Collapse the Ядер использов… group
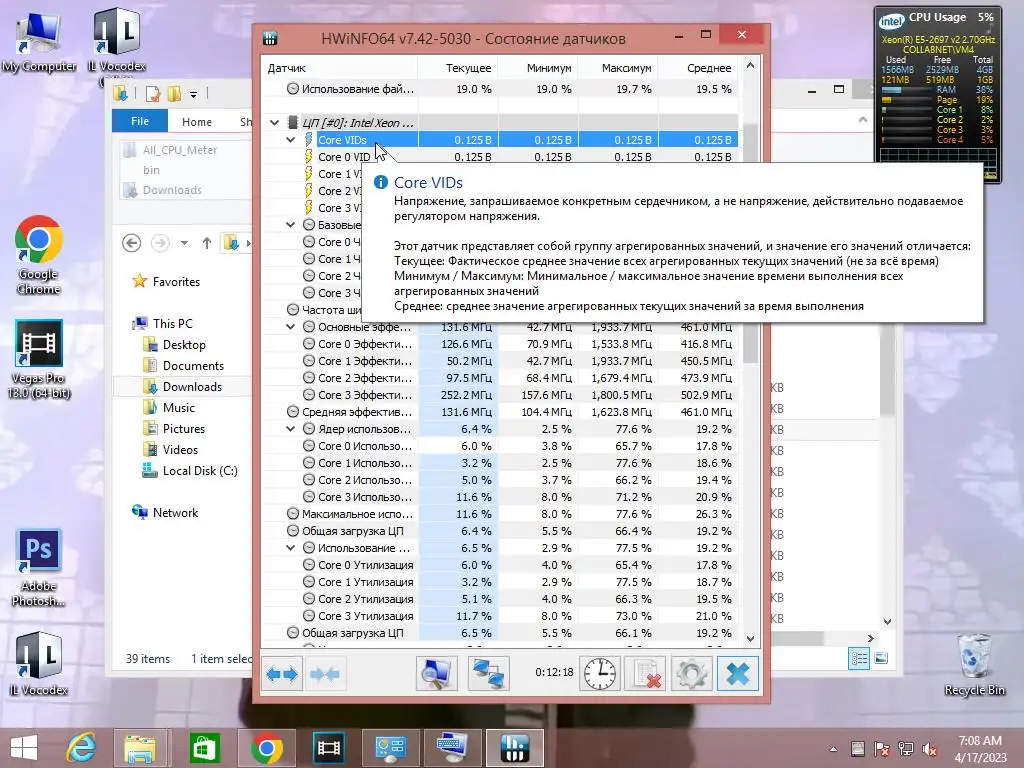 tap(291, 429)
